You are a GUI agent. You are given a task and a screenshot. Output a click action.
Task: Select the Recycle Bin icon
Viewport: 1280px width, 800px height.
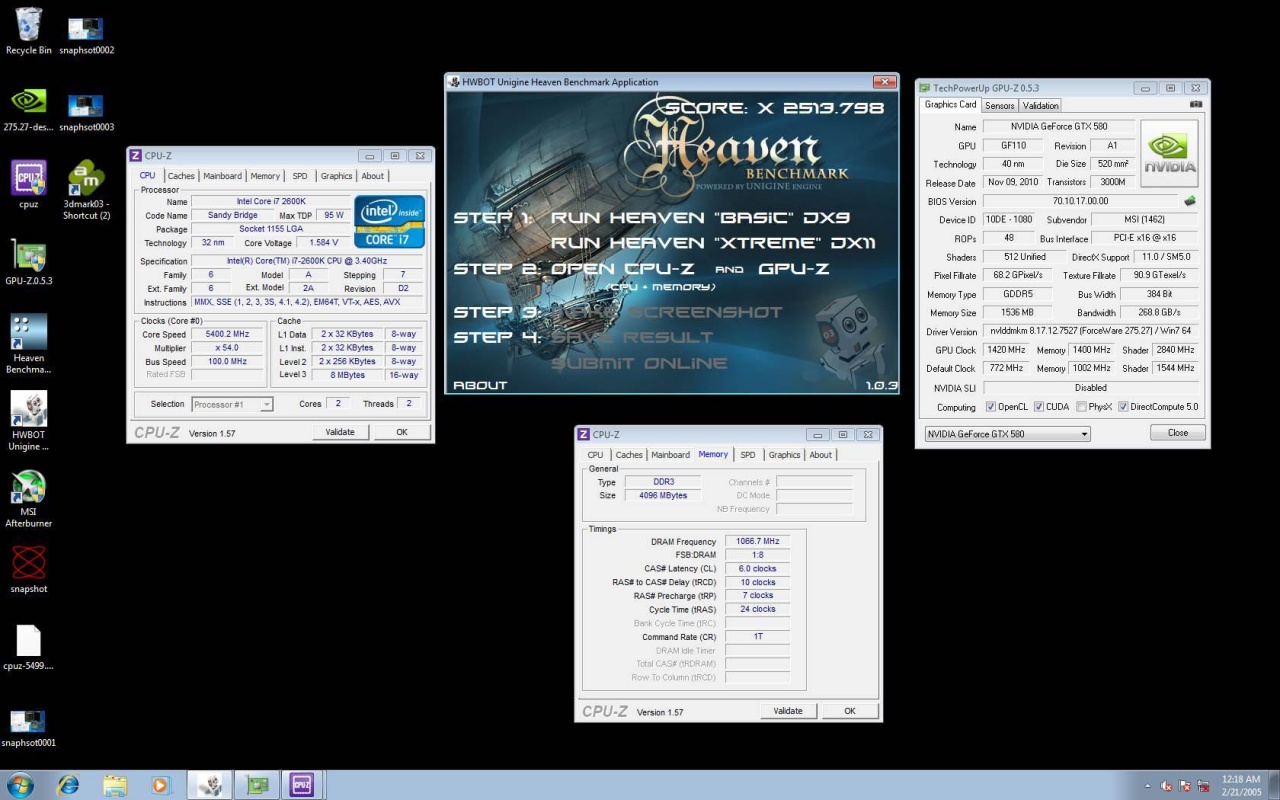29,25
